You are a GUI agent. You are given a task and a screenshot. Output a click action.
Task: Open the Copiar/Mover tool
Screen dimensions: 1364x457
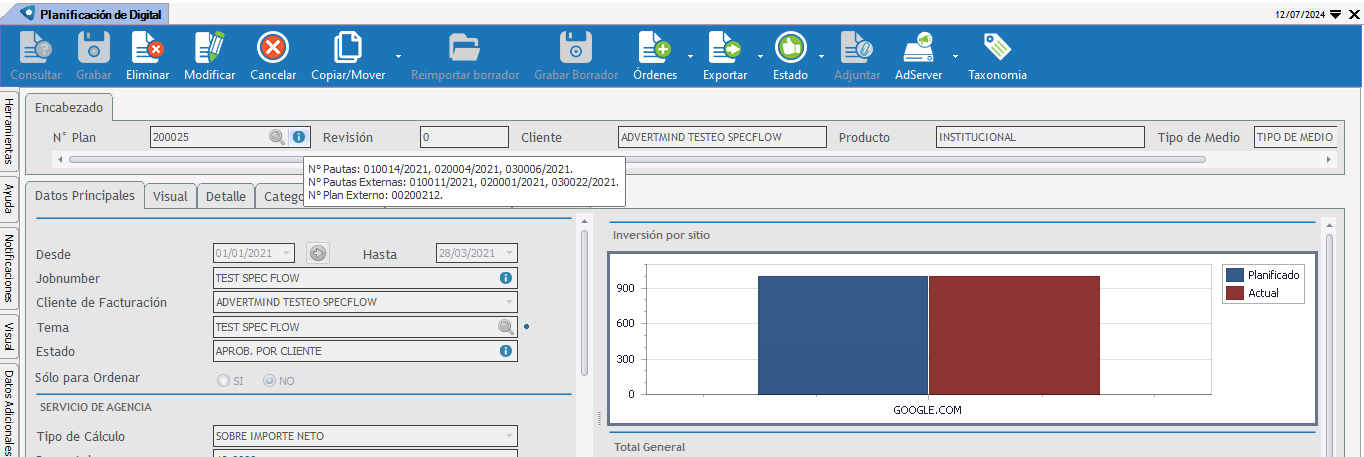[348, 47]
